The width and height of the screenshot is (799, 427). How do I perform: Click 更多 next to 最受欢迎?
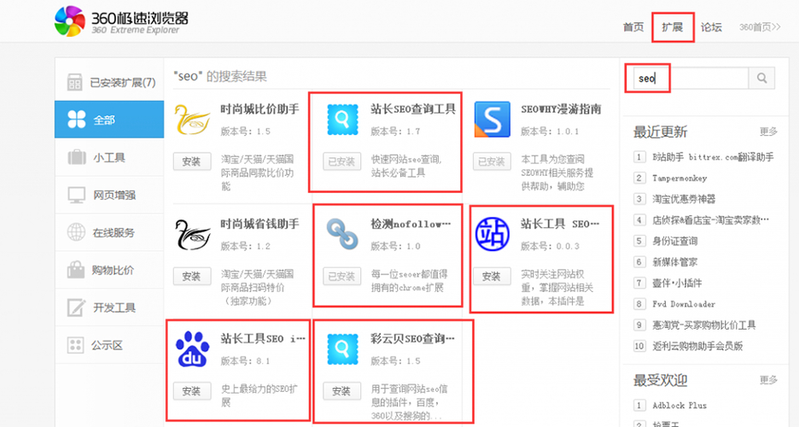768,380
